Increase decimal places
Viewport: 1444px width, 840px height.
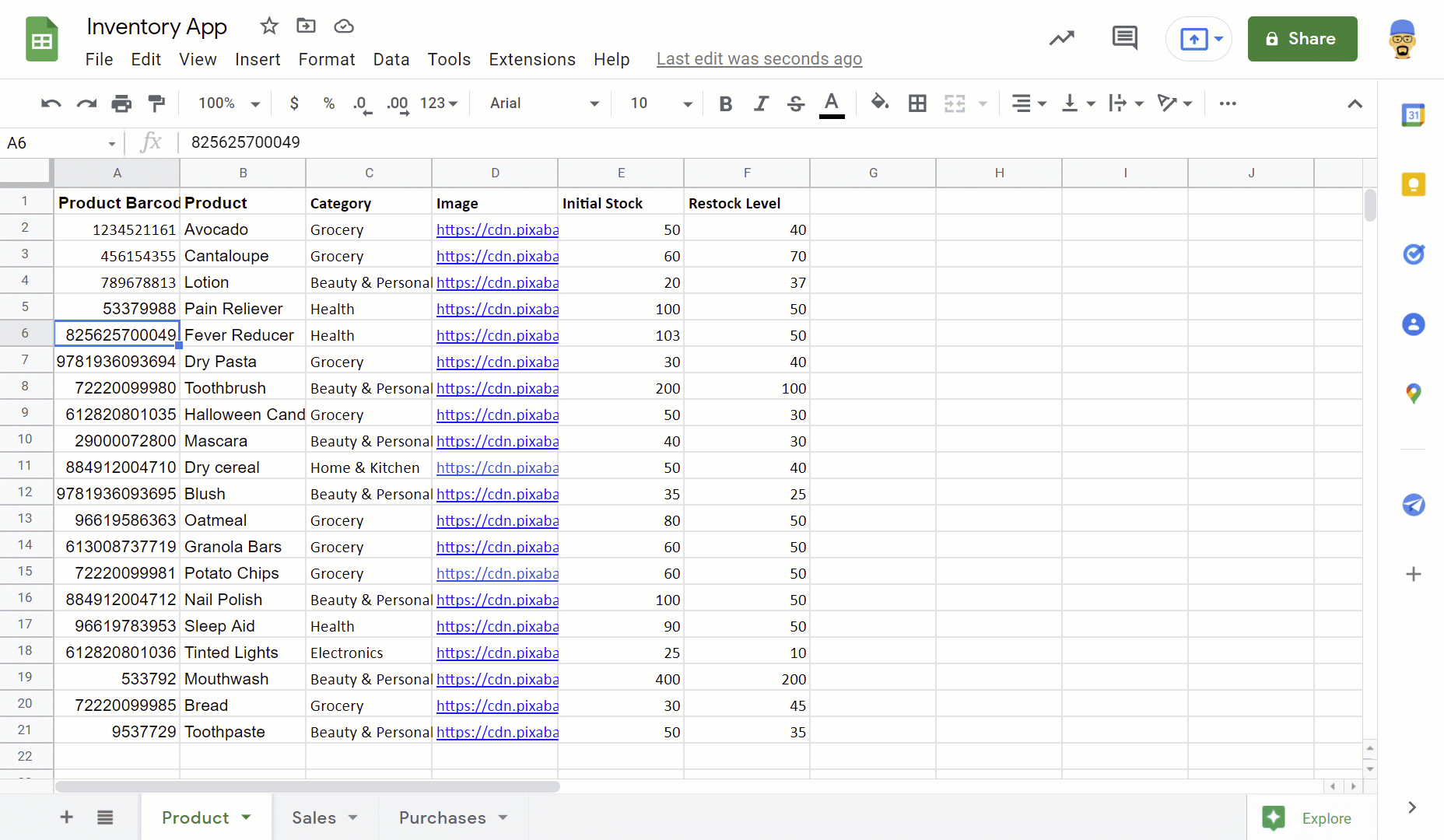click(398, 104)
